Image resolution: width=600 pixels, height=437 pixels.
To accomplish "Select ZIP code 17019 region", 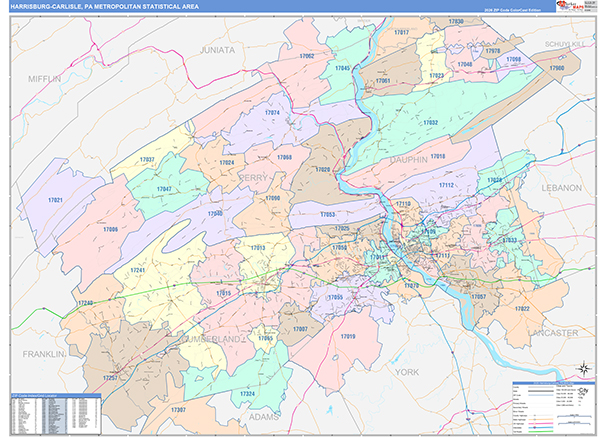I will pos(347,337).
